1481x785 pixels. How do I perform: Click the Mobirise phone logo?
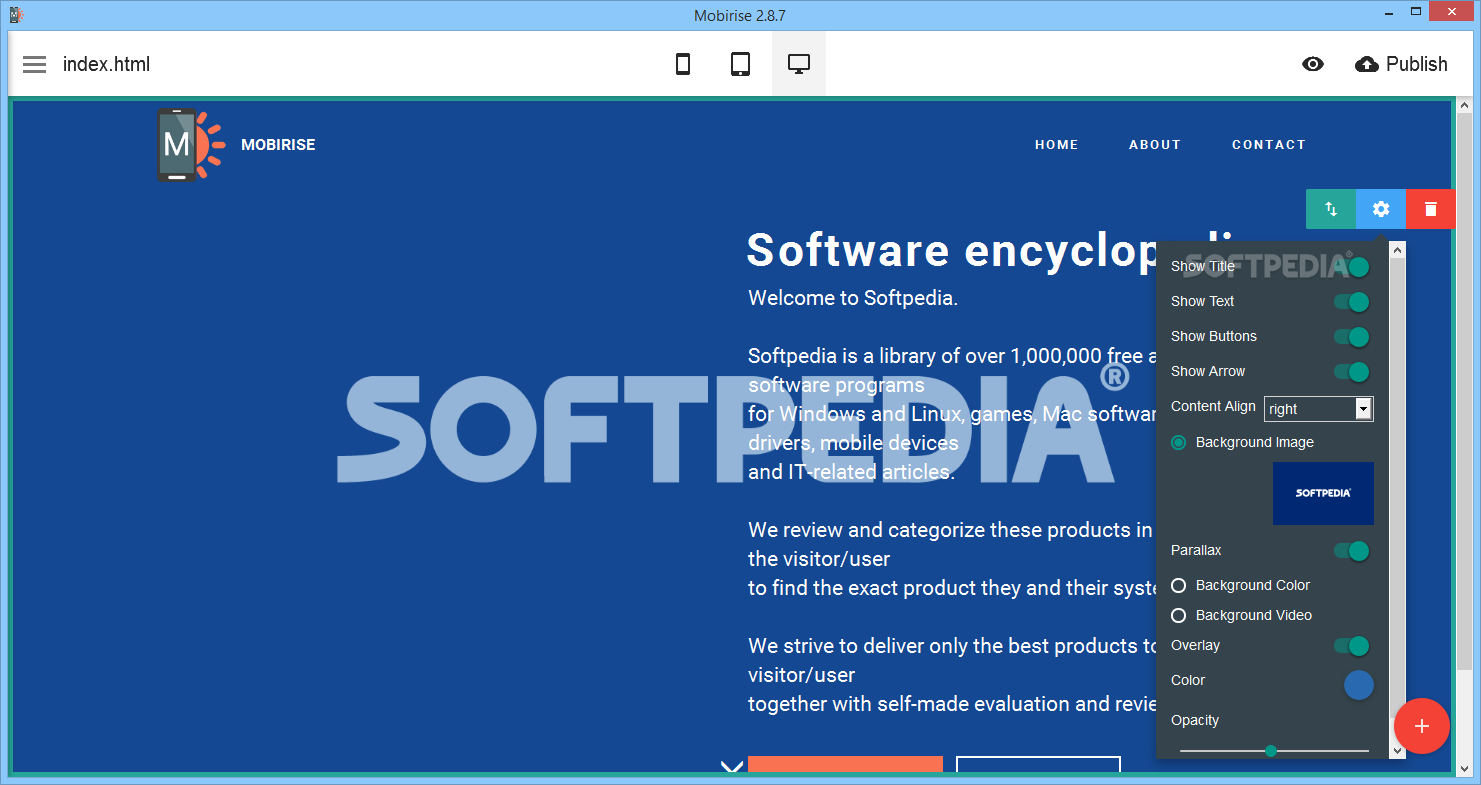tap(190, 145)
